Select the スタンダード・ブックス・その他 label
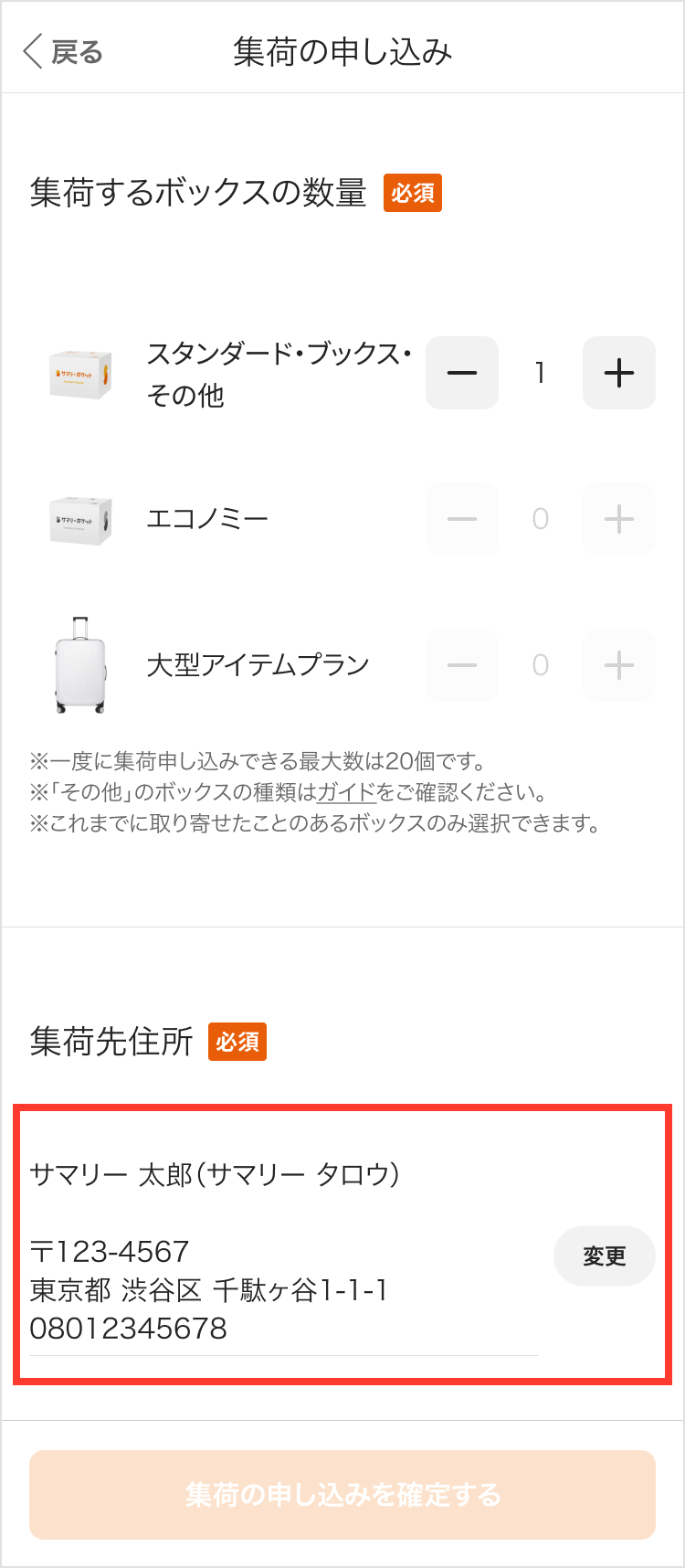 click(x=279, y=374)
